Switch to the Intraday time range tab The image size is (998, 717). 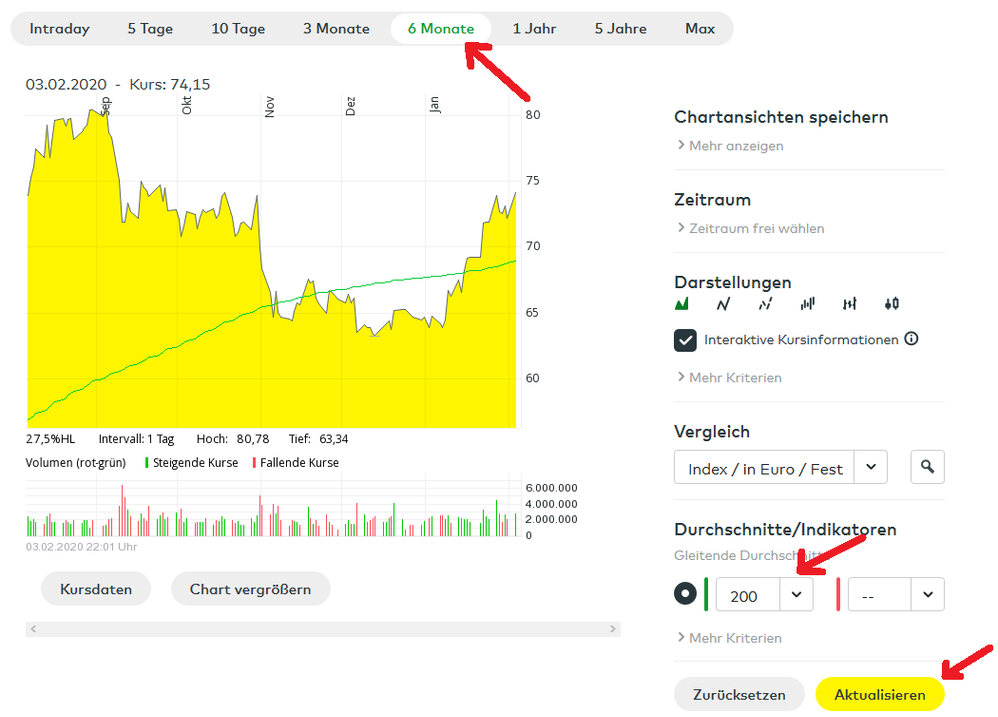point(59,29)
